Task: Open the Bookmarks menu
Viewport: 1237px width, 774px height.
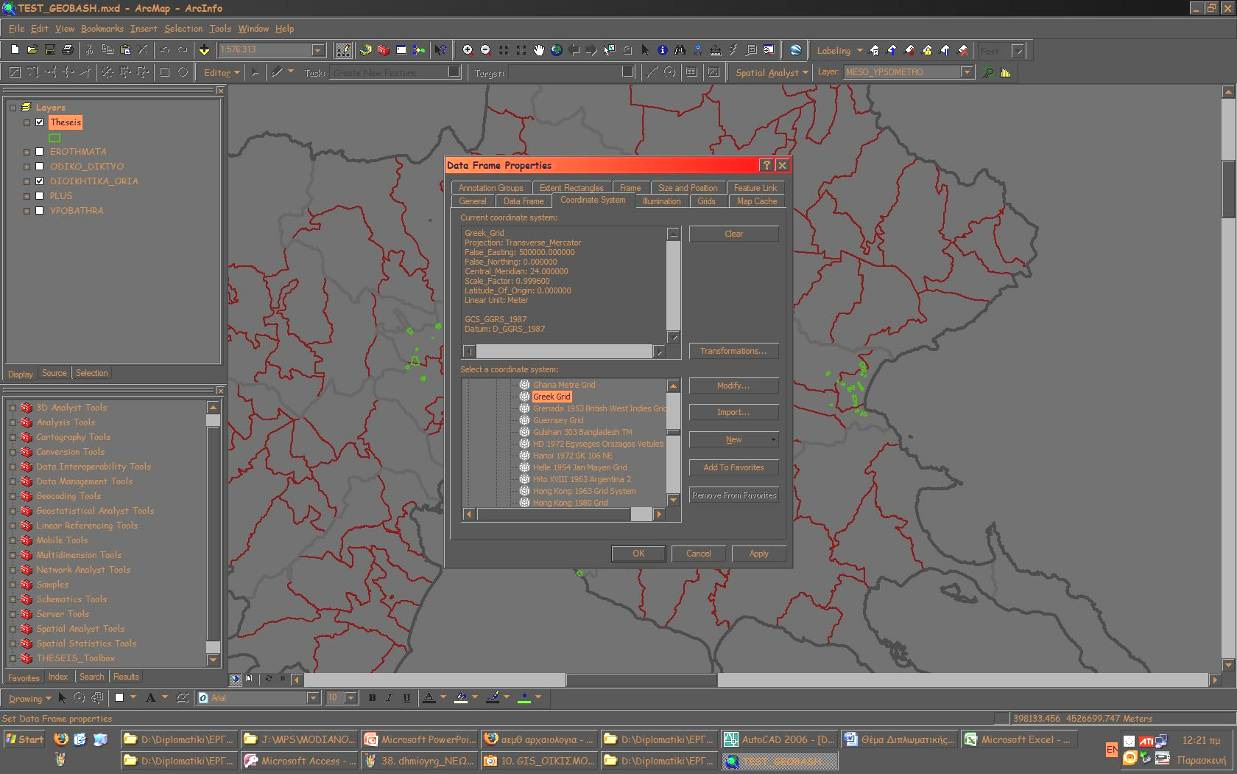Action: (x=102, y=29)
